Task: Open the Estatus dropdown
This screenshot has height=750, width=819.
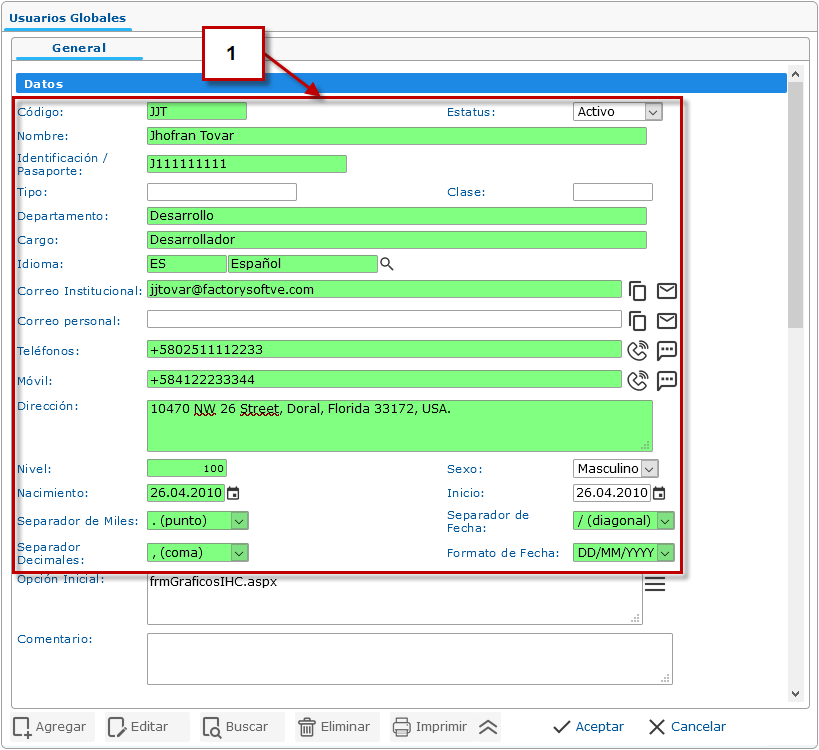Action: (x=653, y=112)
